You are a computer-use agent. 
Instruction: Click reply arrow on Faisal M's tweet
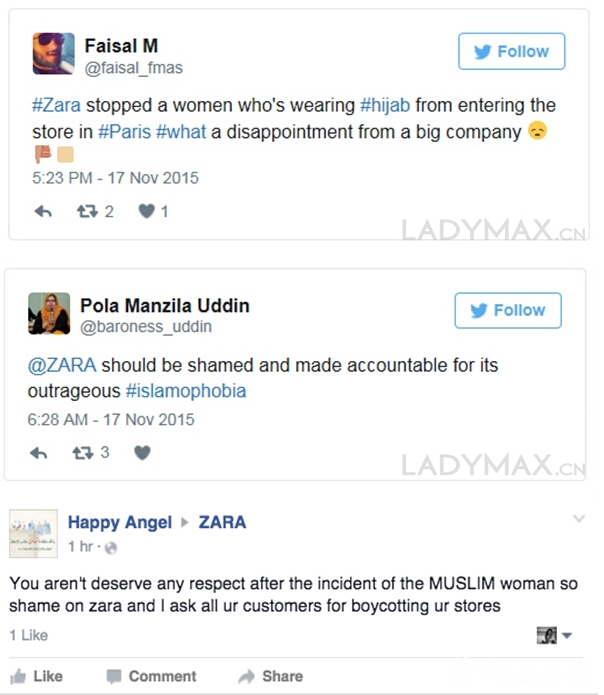click(x=43, y=211)
